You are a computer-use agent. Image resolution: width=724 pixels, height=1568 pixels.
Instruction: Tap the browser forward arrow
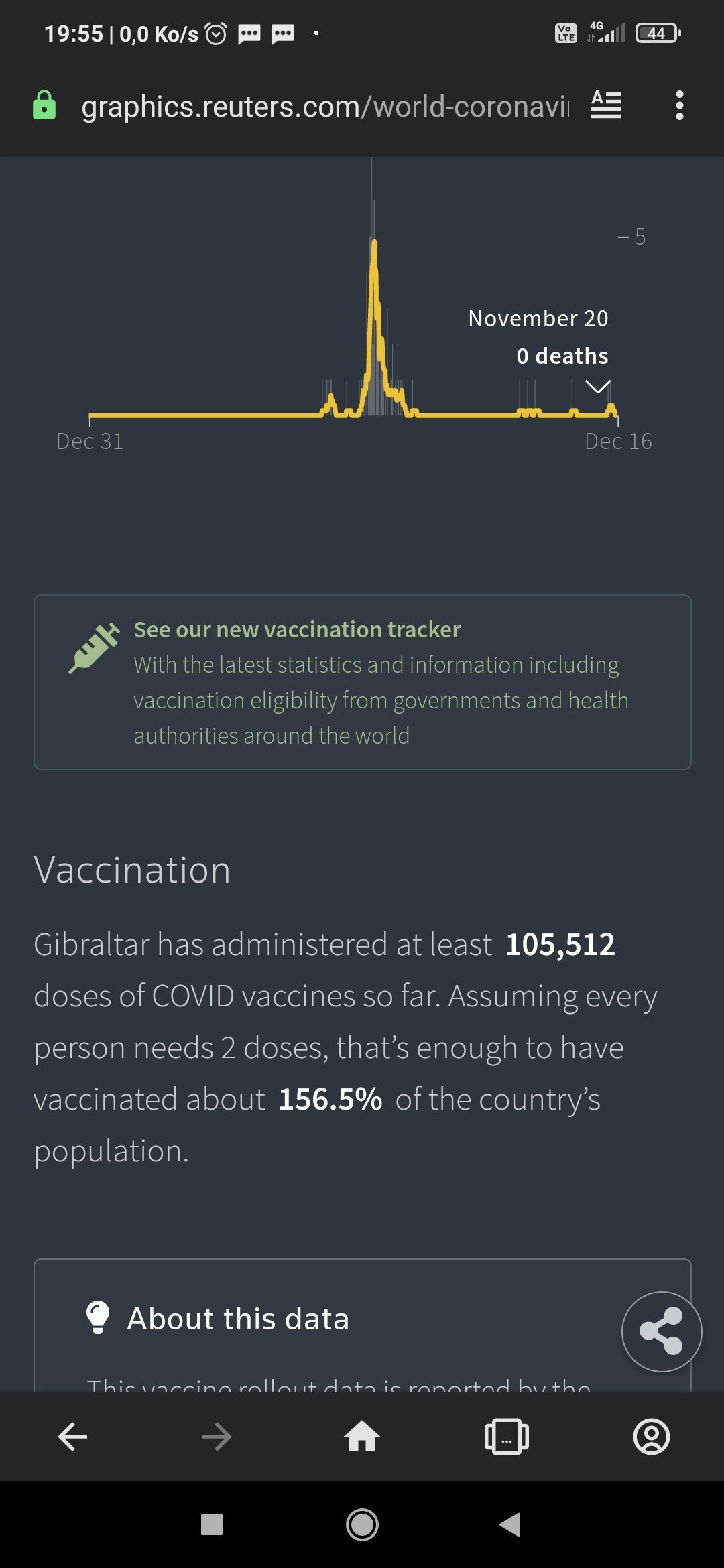click(217, 1436)
